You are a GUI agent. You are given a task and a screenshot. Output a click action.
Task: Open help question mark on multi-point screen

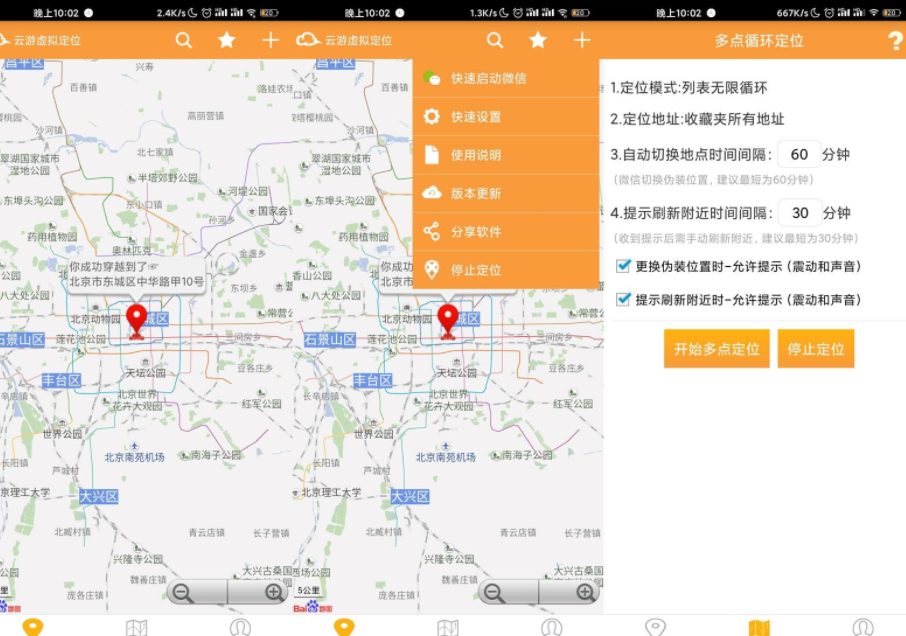click(895, 40)
